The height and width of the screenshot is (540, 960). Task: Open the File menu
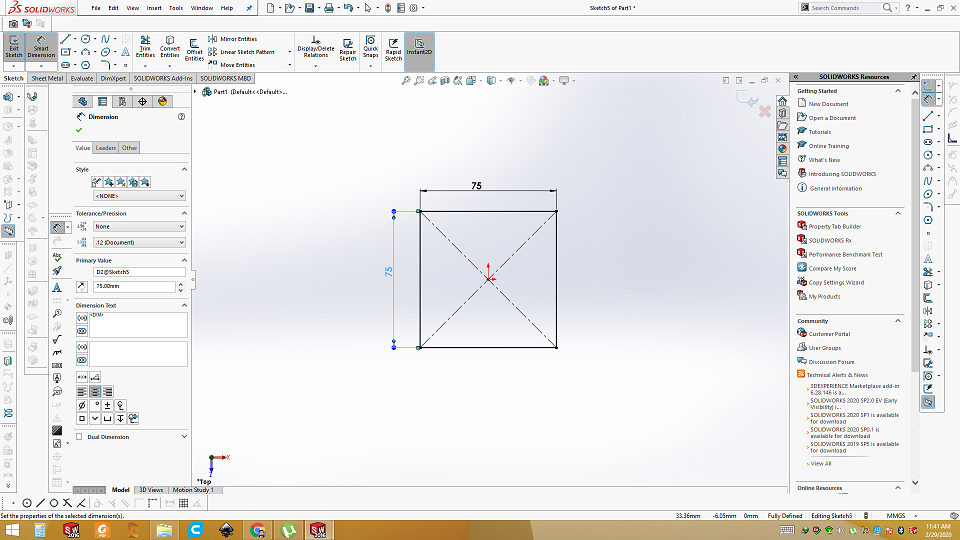tap(96, 8)
